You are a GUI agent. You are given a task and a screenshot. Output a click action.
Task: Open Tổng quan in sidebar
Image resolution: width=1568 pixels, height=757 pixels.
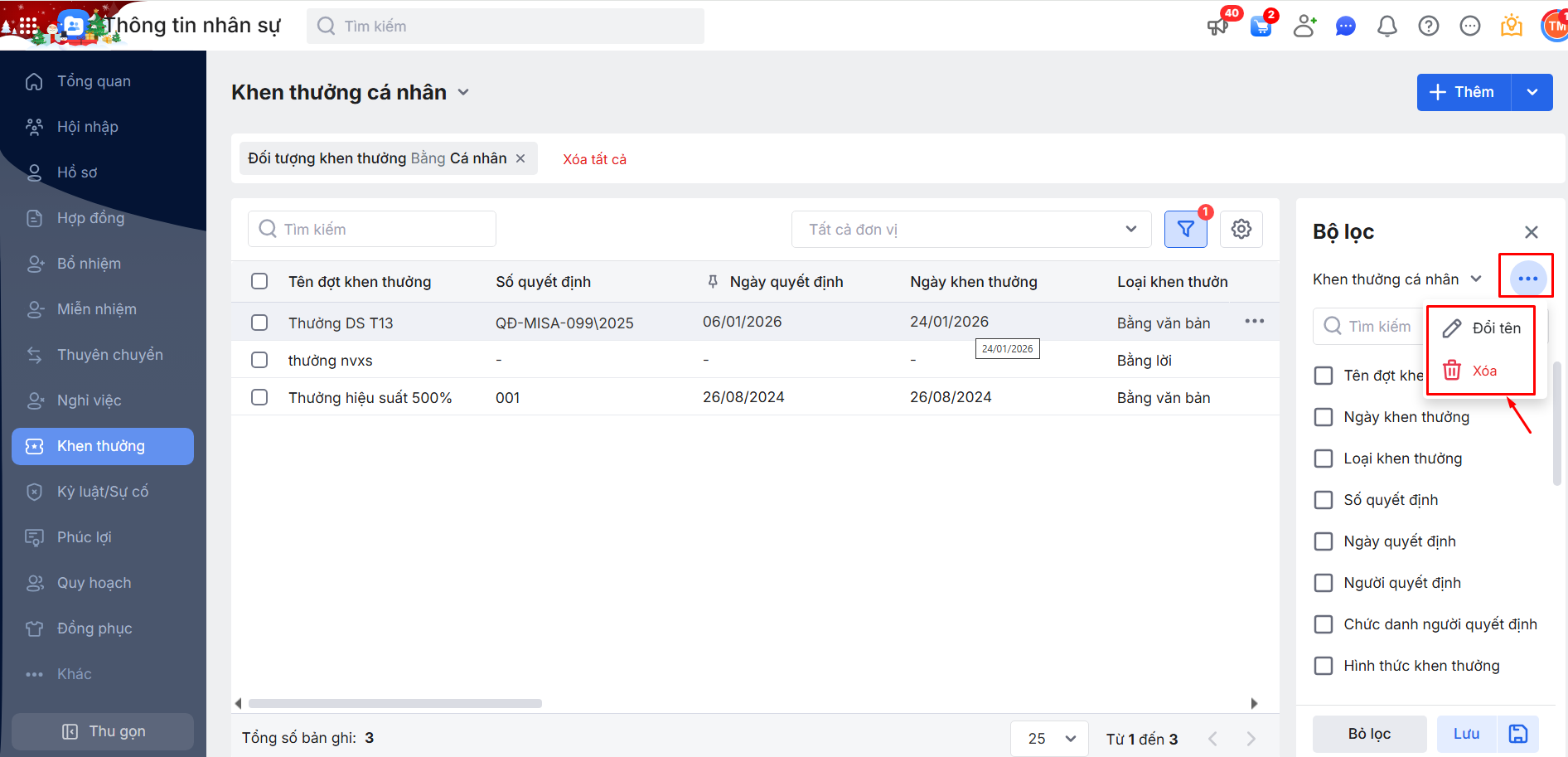(x=103, y=81)
